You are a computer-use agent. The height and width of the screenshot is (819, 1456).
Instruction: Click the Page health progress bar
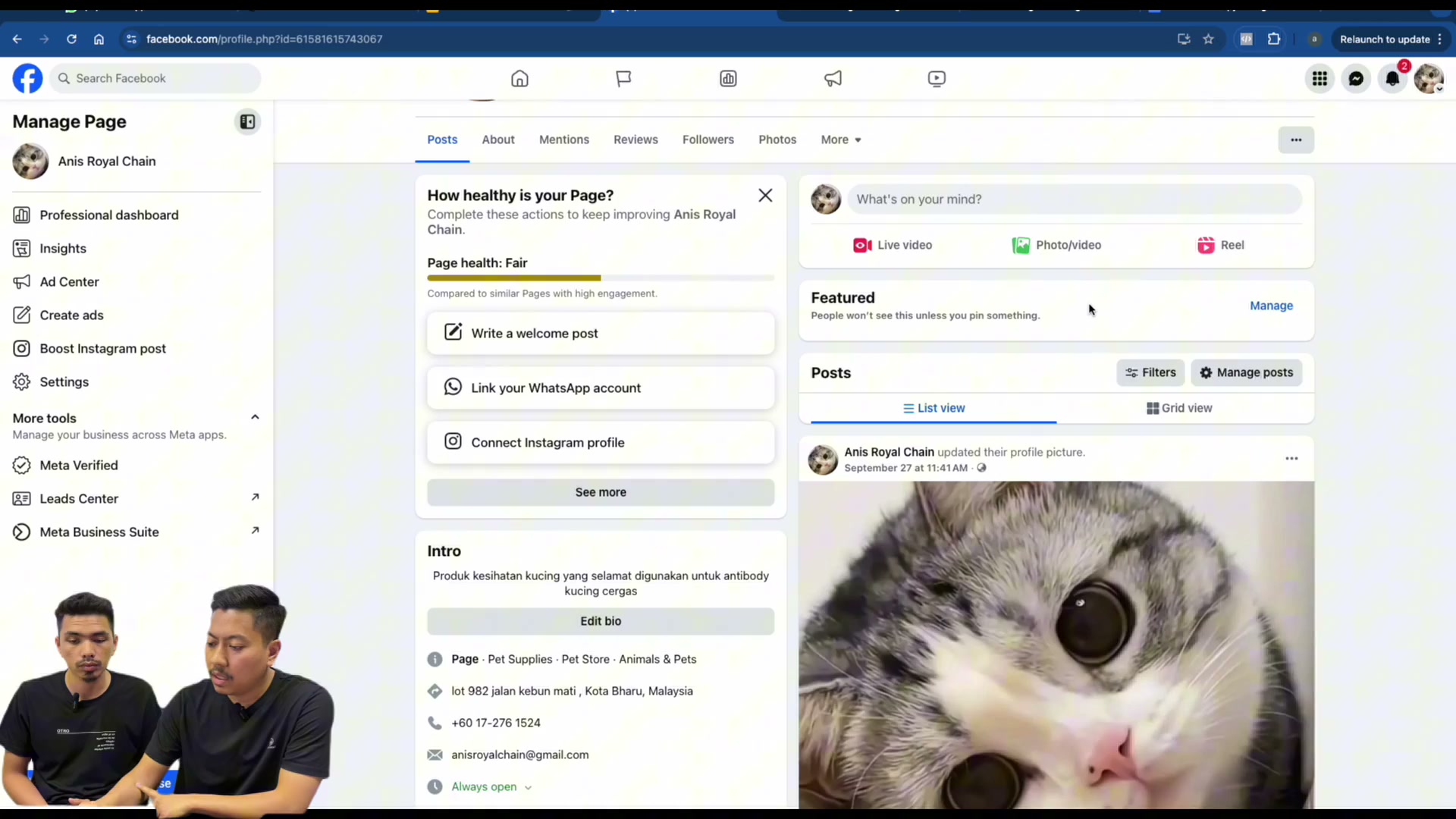(x=601, y=278)
